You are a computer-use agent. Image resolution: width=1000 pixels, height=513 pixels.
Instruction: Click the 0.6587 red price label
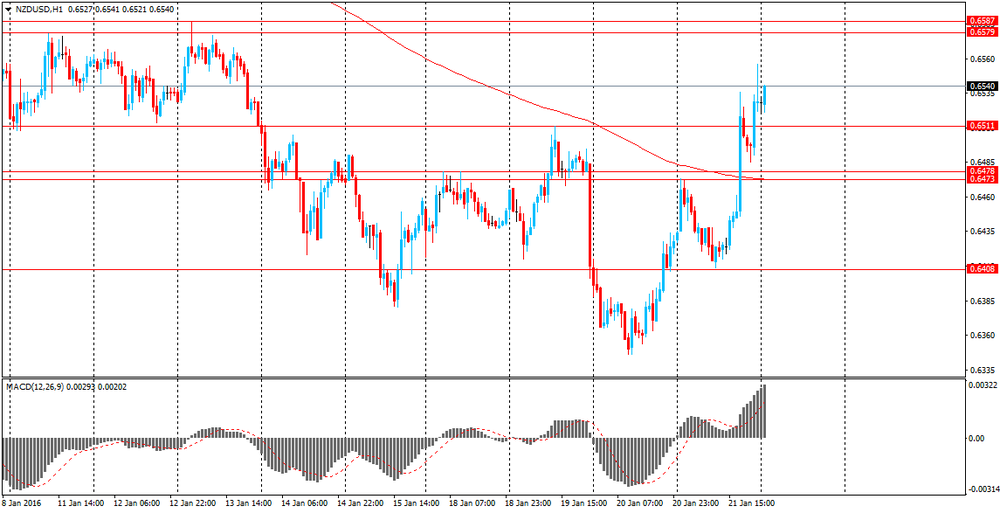981,21
